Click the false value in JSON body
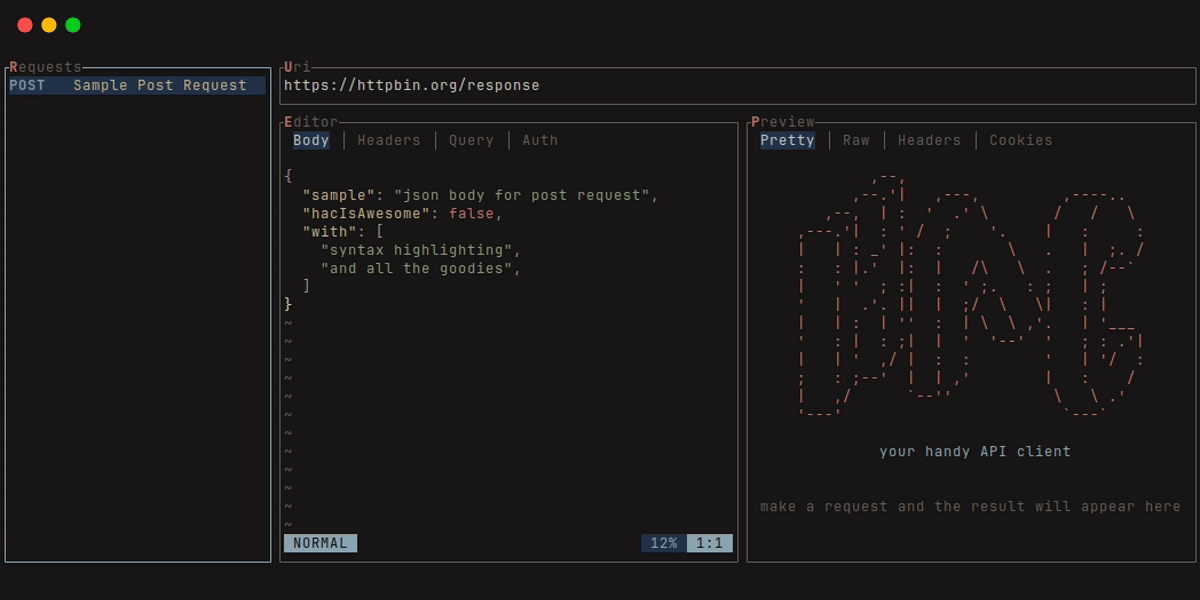Image resolution: width=1200 pixels, height=600 pixels. [x=471, y=214]
